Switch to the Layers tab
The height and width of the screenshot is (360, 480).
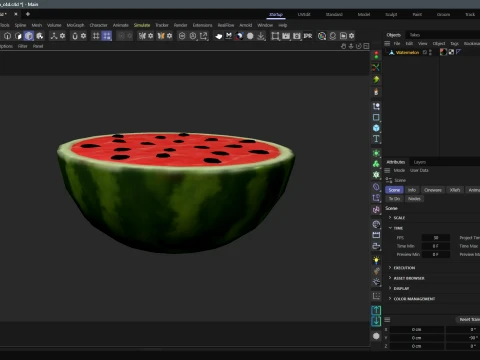coord(420,162)
